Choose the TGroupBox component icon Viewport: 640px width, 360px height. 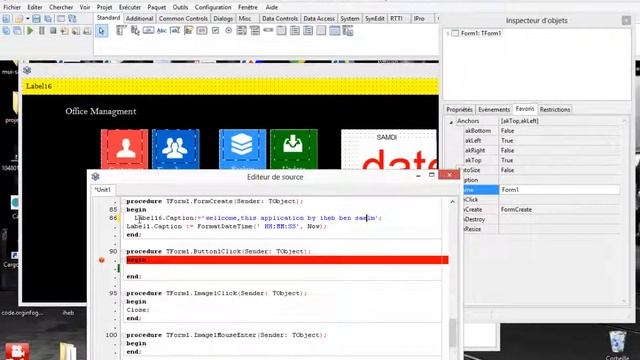click(x=281, y=31)
